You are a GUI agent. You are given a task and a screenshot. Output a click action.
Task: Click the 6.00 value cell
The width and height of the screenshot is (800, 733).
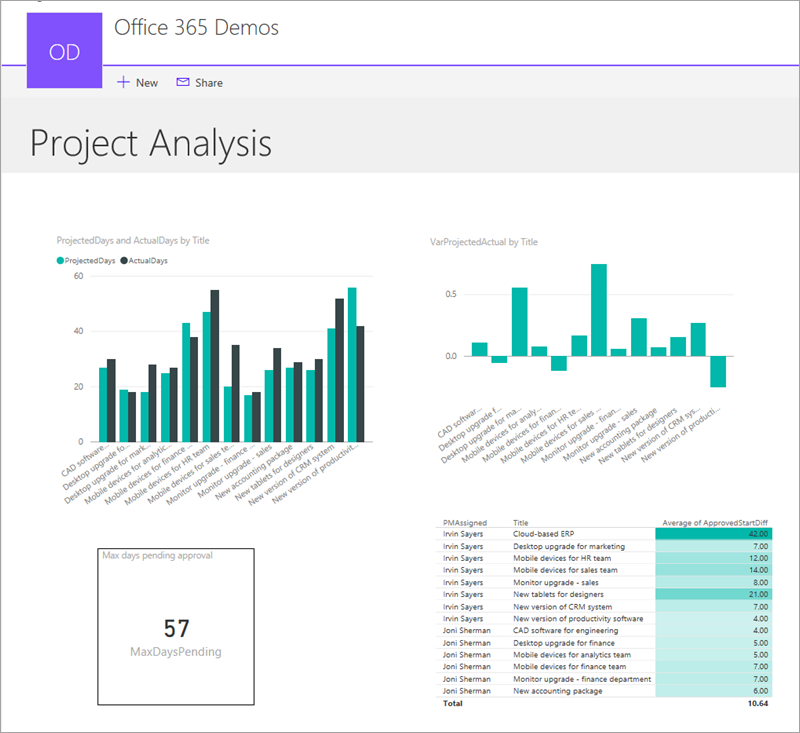pyautogui.click(x=714, y=691)
